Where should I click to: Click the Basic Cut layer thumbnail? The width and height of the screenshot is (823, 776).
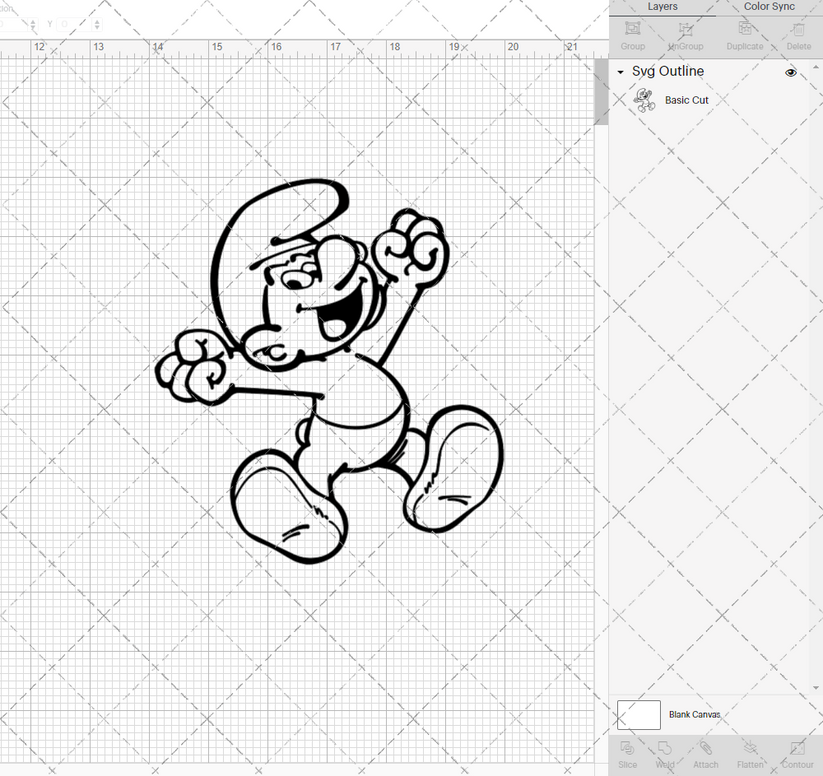click(645, 100)
